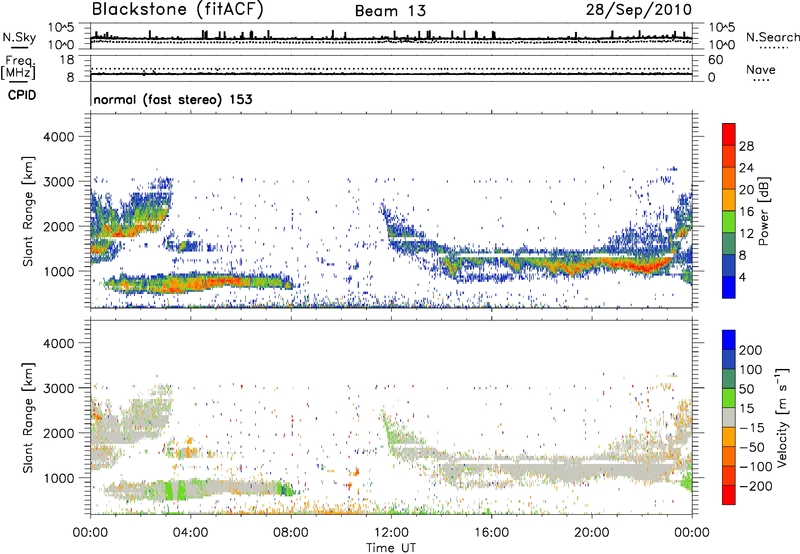The image size is (800, 554).
Task: Click the "CPID" row label
Action: [x=22, y=95]
